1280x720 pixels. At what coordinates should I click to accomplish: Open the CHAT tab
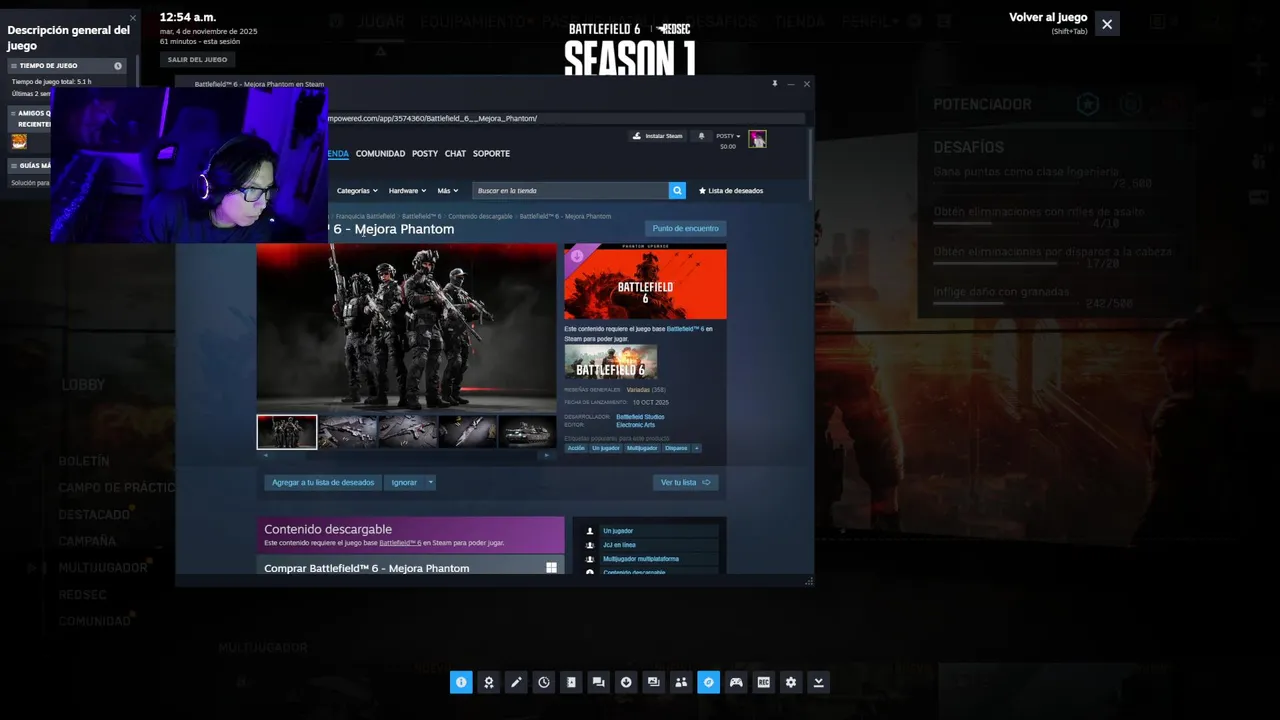tap(455, 154)
